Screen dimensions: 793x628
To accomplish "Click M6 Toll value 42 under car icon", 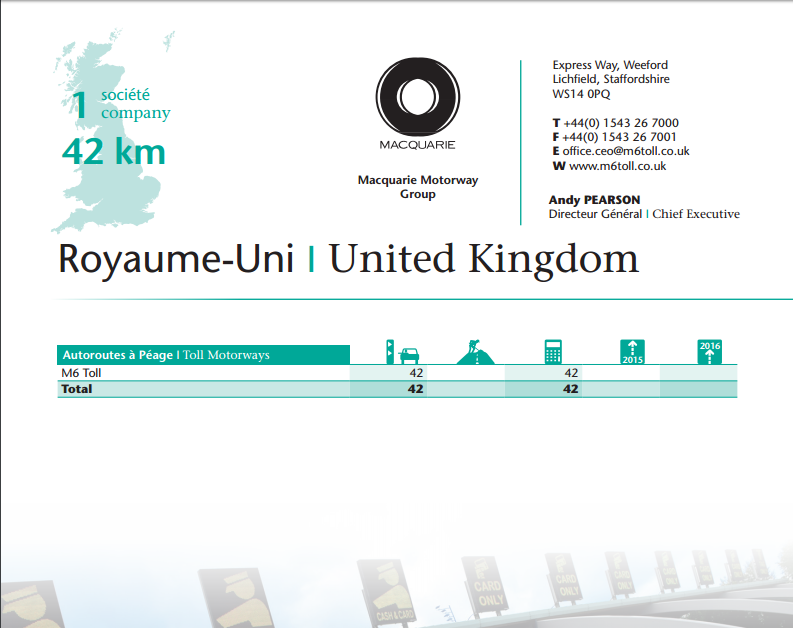I will click(416, 373).
